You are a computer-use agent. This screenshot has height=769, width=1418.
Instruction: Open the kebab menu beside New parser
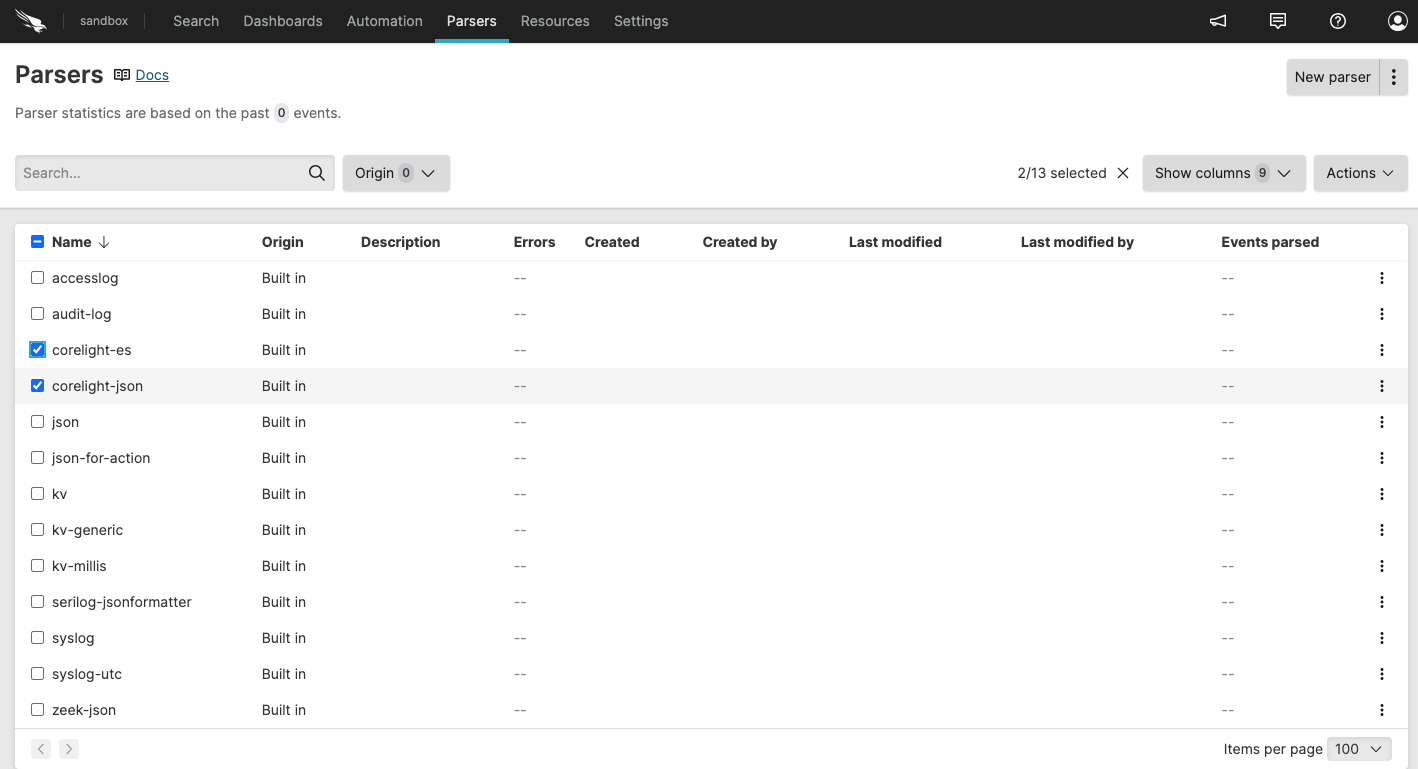[x=1394, y=76]
